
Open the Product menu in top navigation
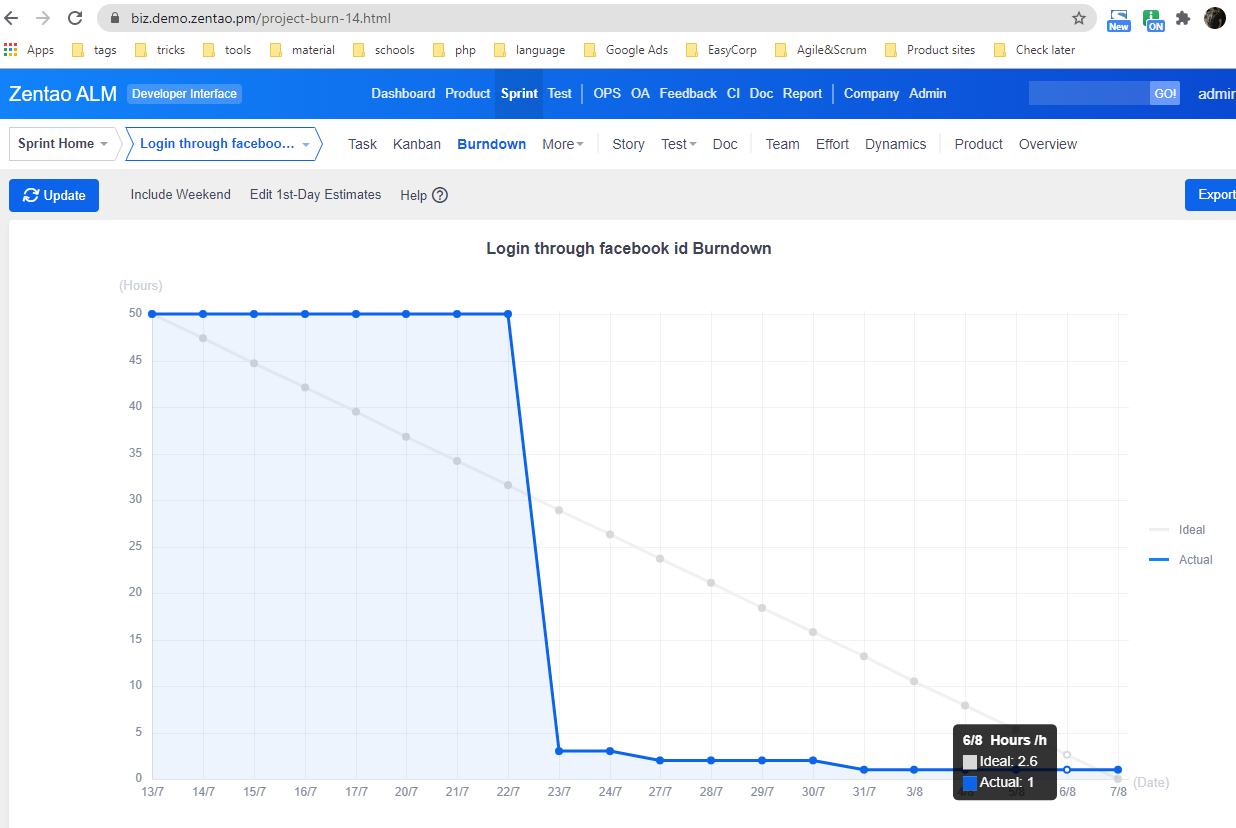pos(467,93)
